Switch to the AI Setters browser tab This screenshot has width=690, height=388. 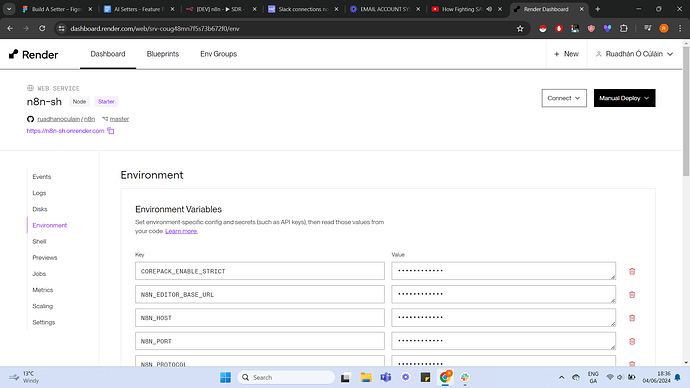point(138,9)
